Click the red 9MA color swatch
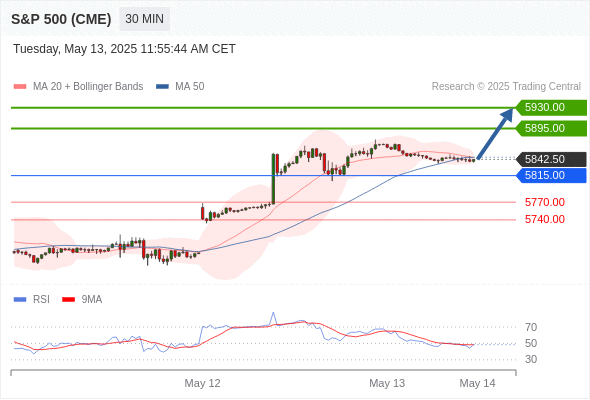The width and height of the screenshot is (590, 400). coord(68,300)
